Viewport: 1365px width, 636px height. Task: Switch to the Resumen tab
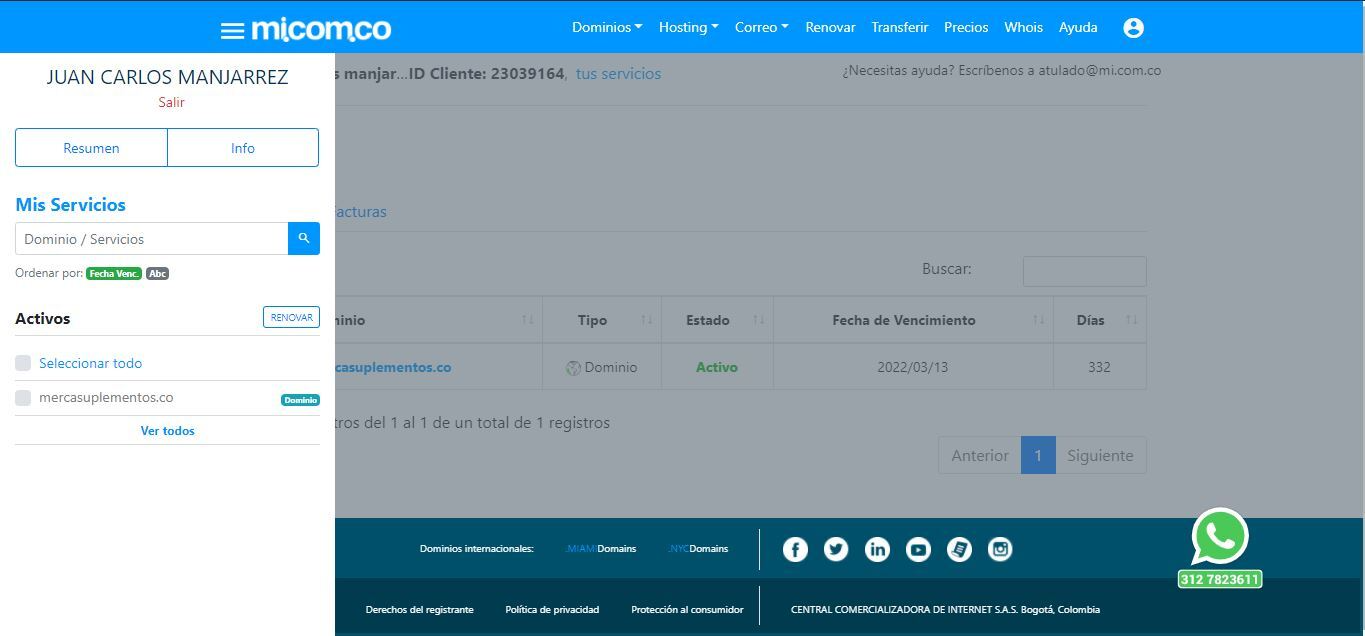coord(91,147)
